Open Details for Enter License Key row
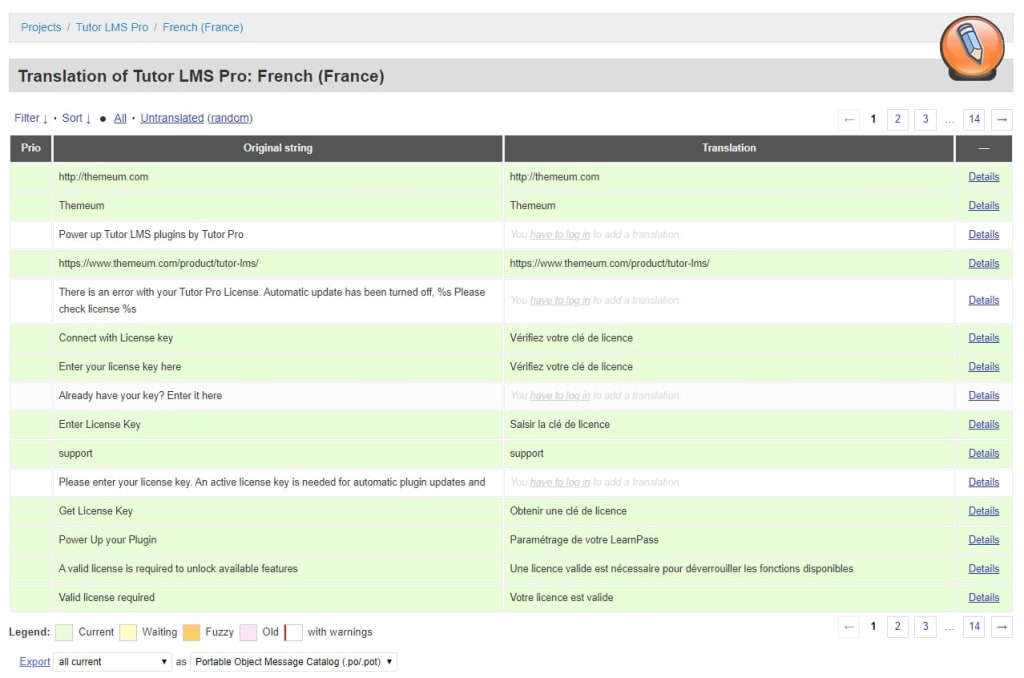Viewport: 1024px width, 678px height. (984, 425)
